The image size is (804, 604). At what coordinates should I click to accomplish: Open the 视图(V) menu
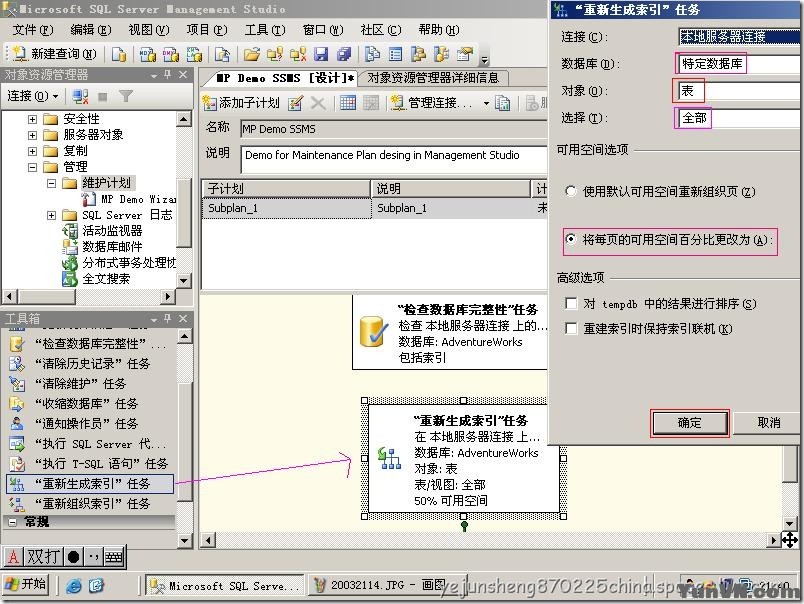point(148,30)
